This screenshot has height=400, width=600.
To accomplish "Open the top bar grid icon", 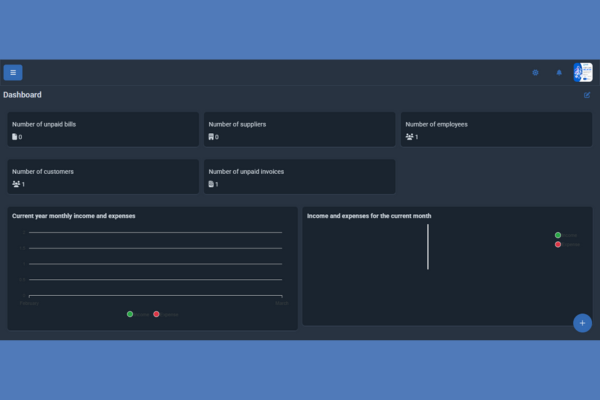I will click(535, 72).
